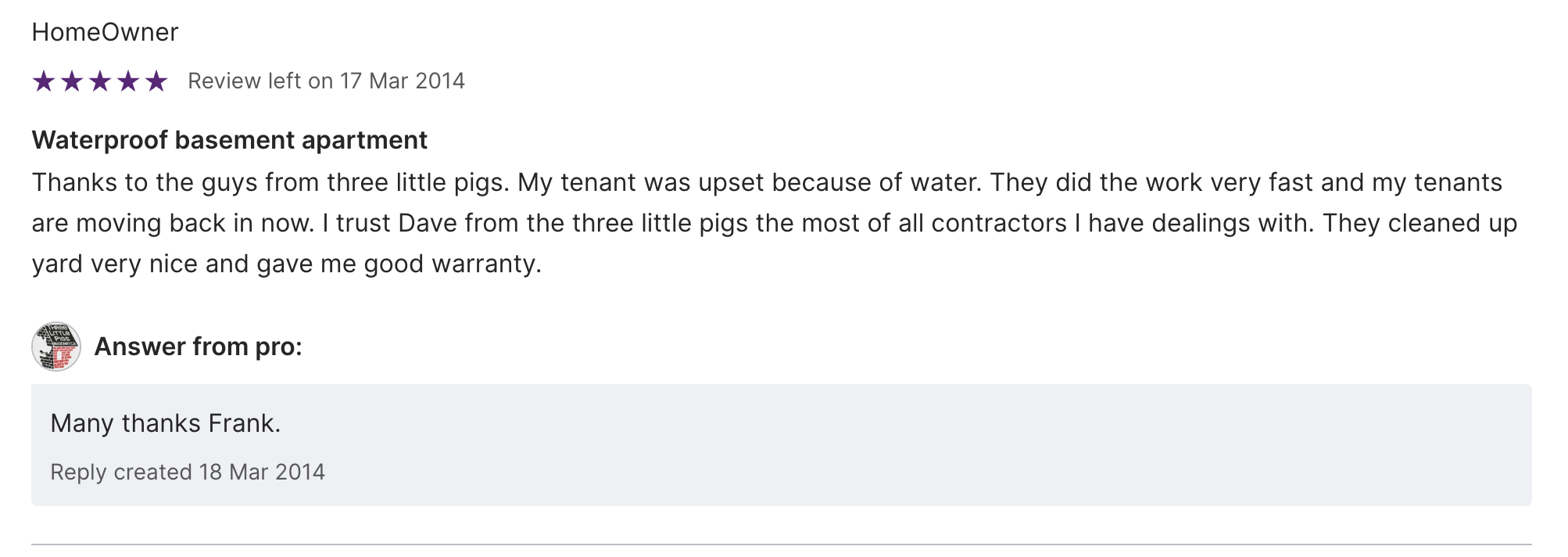Viewport: 1568px width, 557px height.
Task: Click the second purple rating star
Action: click(72, 81)
